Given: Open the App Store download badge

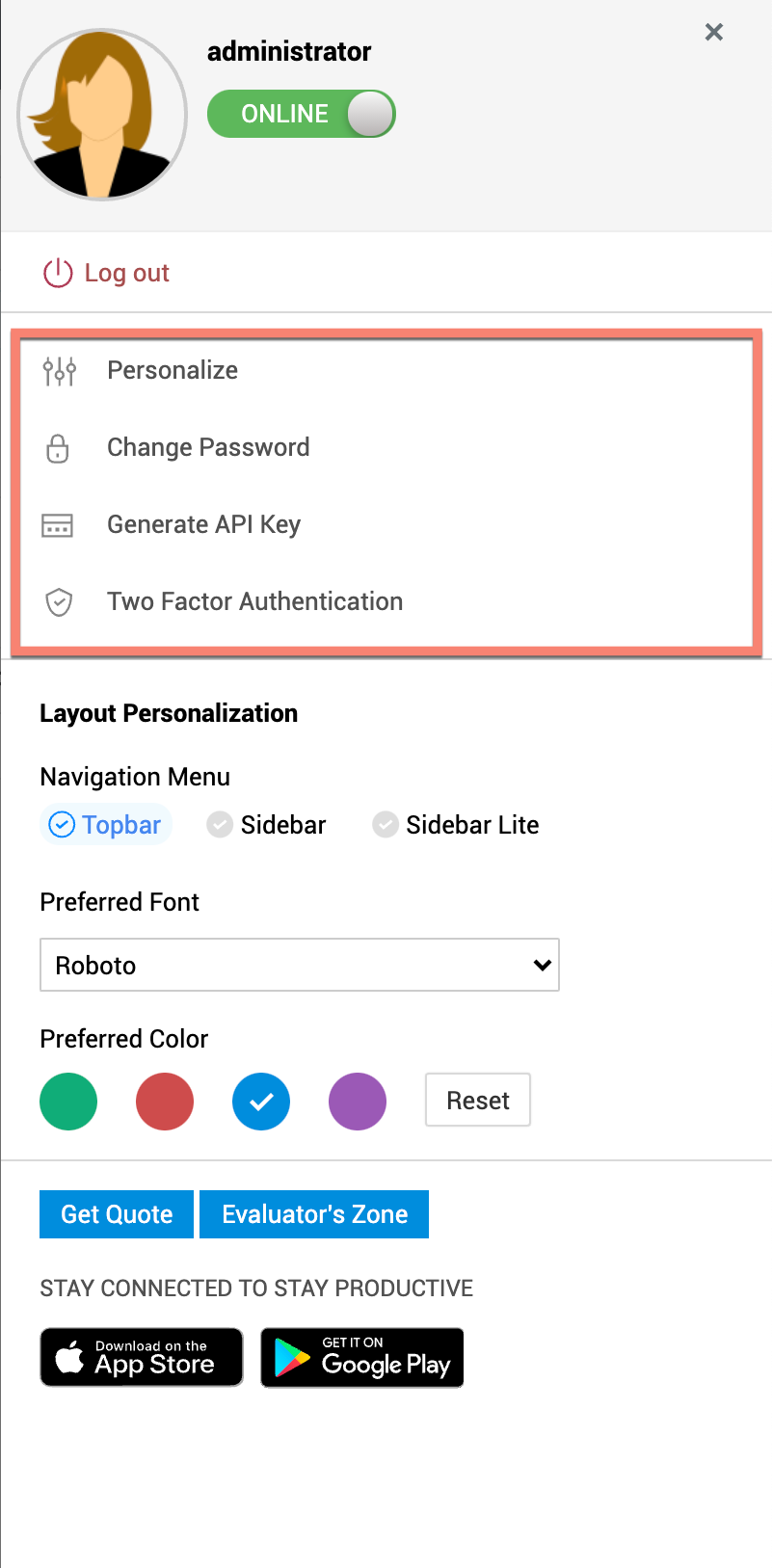Looking at the screenshot, I should pyautogui.click(x=142, y=1358).
